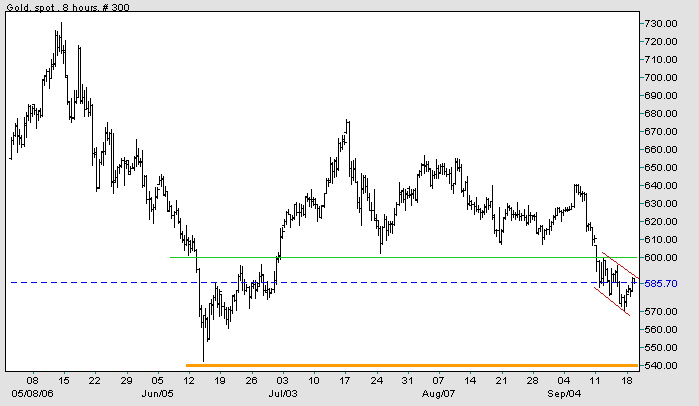Image resolution: width=699 pixels, height=406 pixels.
Task: Click the date axis tick labeled 10 in July
Action: pyautogui.click(x=314, y=381)
